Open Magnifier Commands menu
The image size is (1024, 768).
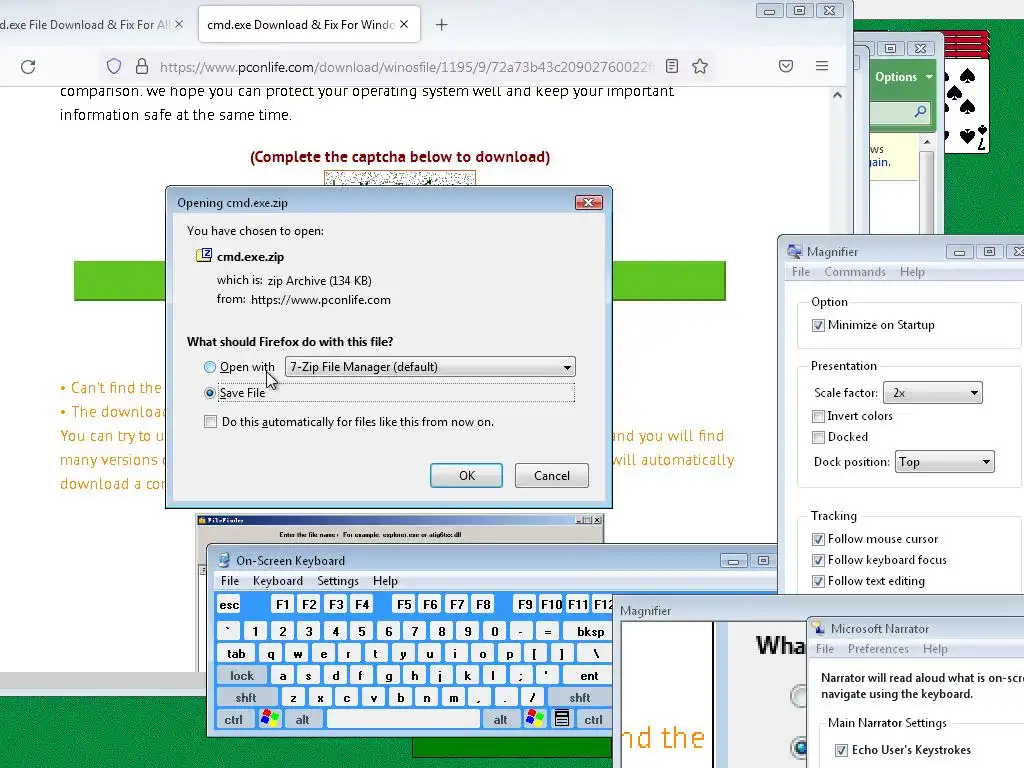(855, 272)
